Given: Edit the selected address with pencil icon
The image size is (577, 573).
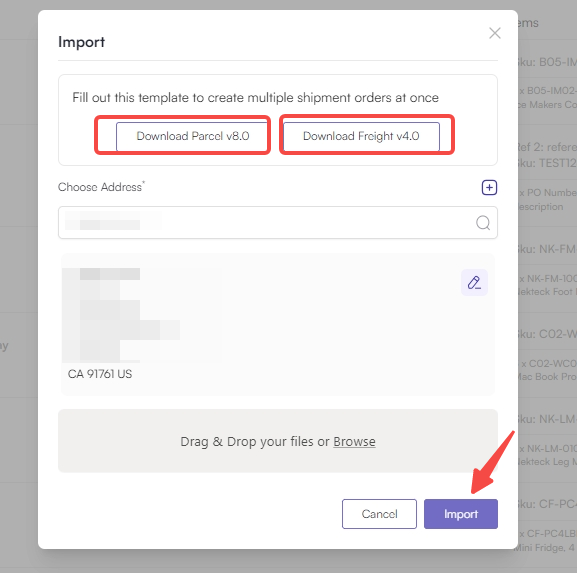Looking at the screenshot, I should pos(474,283).
